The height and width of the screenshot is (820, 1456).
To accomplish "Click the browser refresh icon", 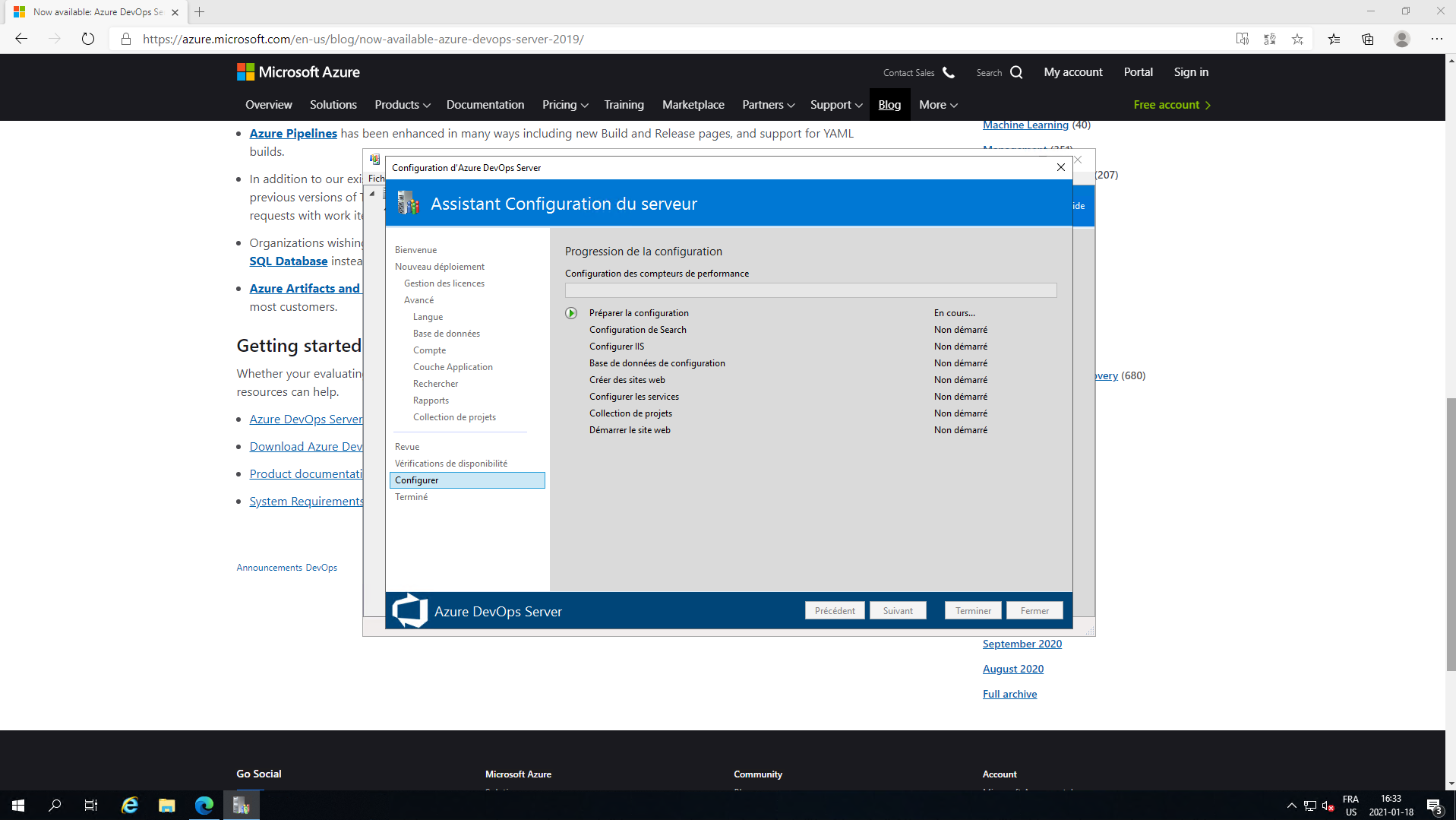I will pos(88,39).
